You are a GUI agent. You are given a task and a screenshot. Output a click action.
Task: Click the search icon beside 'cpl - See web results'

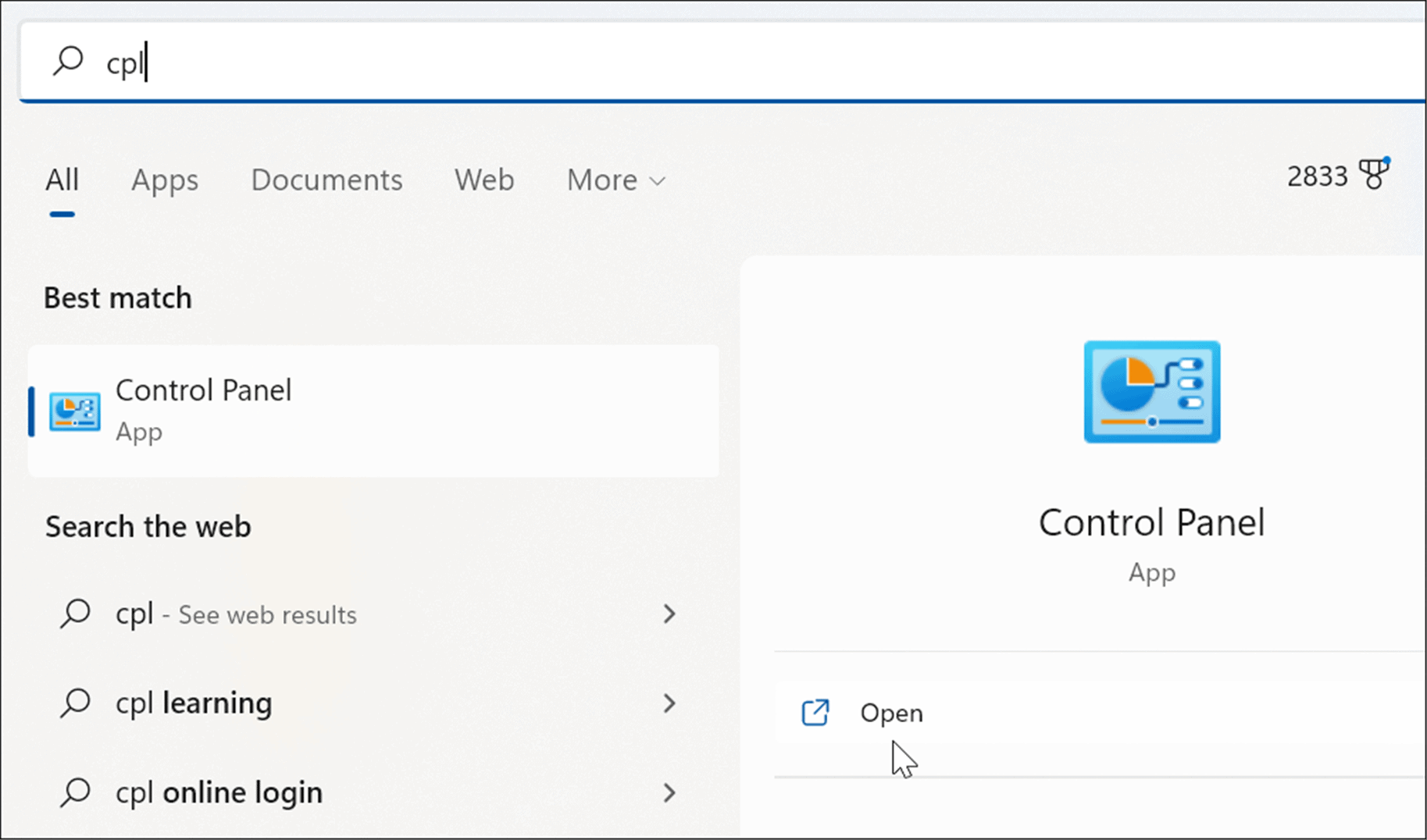(75, 614)
